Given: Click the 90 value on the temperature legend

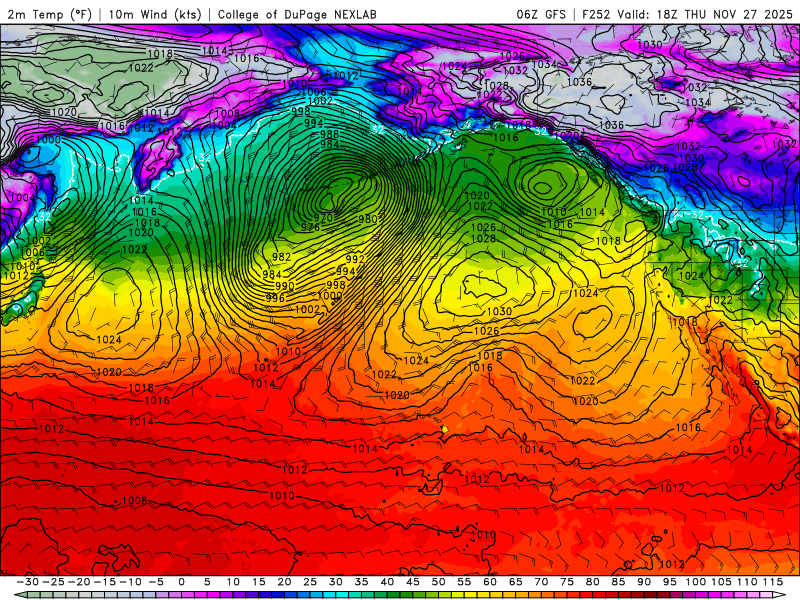Looking at the screenshot, I should (x=644, y=582).
